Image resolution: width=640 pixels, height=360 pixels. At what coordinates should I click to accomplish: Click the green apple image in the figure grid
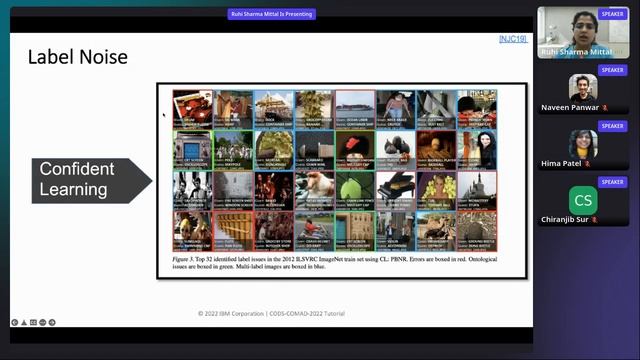click(x=355, y=191)
